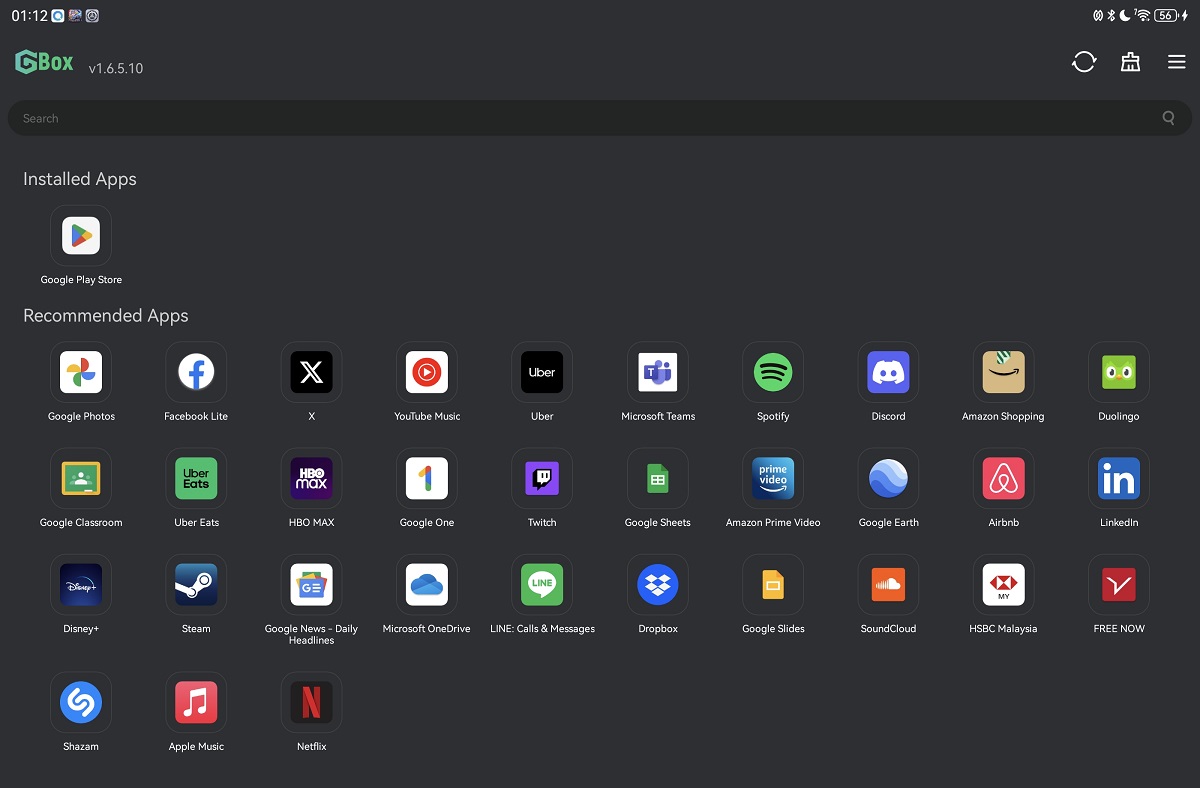Open Google One
Screen dimensions: 1200x788
(427, 478)
